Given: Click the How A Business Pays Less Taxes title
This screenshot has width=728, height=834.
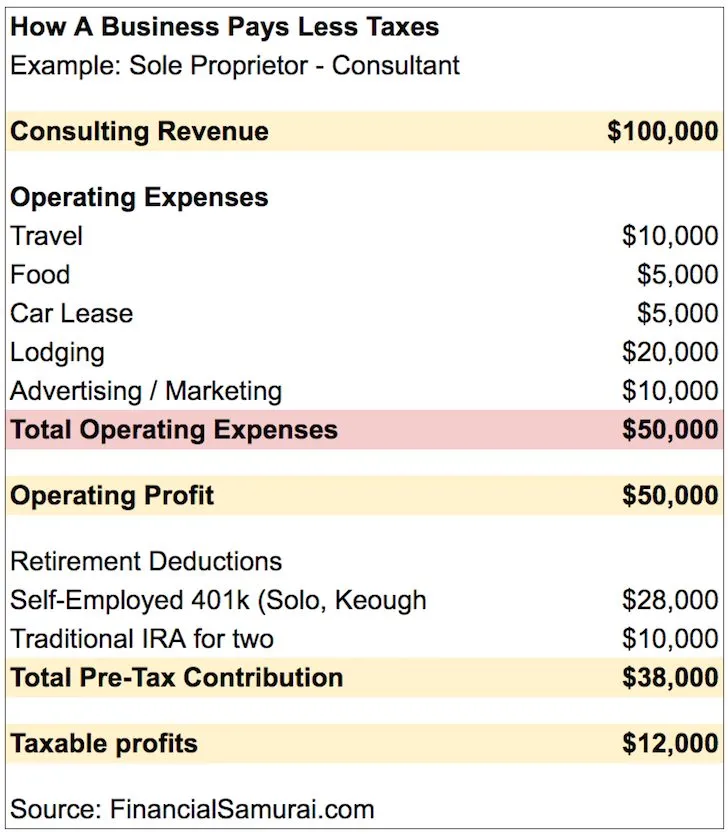Looking at the screenshot, I should click(224, 27).
